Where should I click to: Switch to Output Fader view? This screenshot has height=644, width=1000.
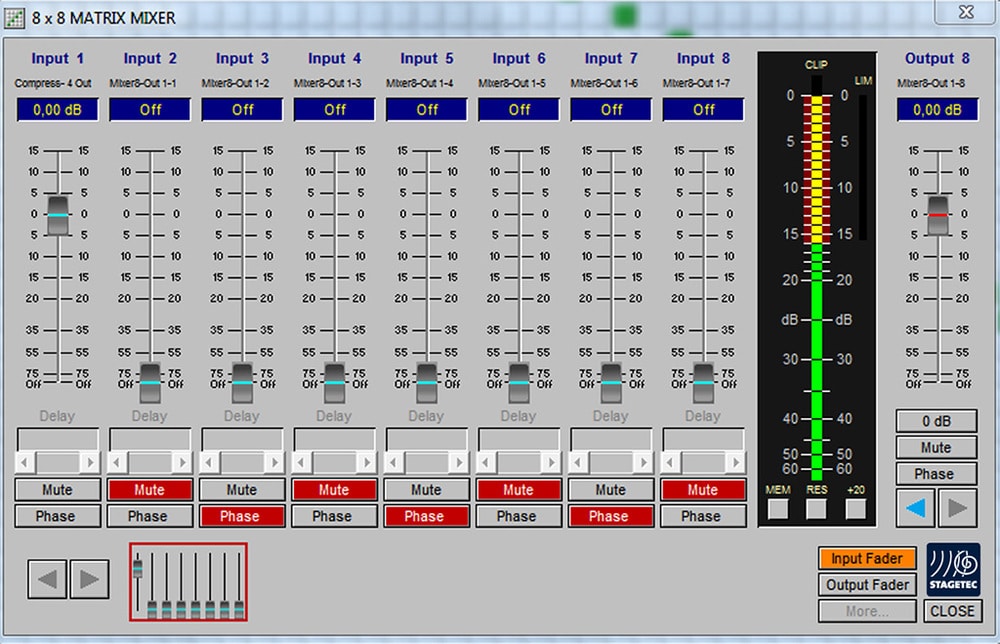(866, 585)
